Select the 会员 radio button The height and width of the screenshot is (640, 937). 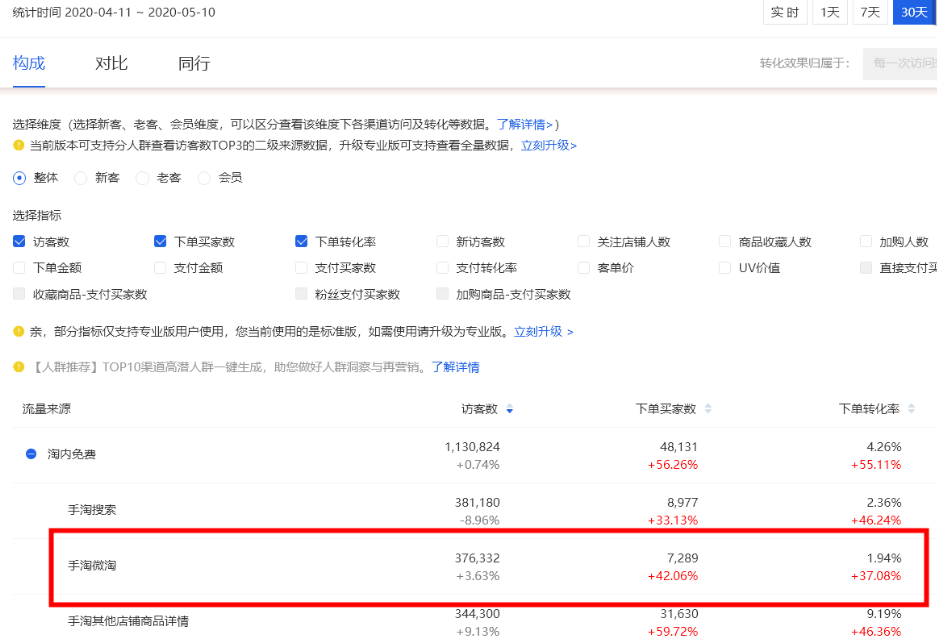[x=204, y=178]
